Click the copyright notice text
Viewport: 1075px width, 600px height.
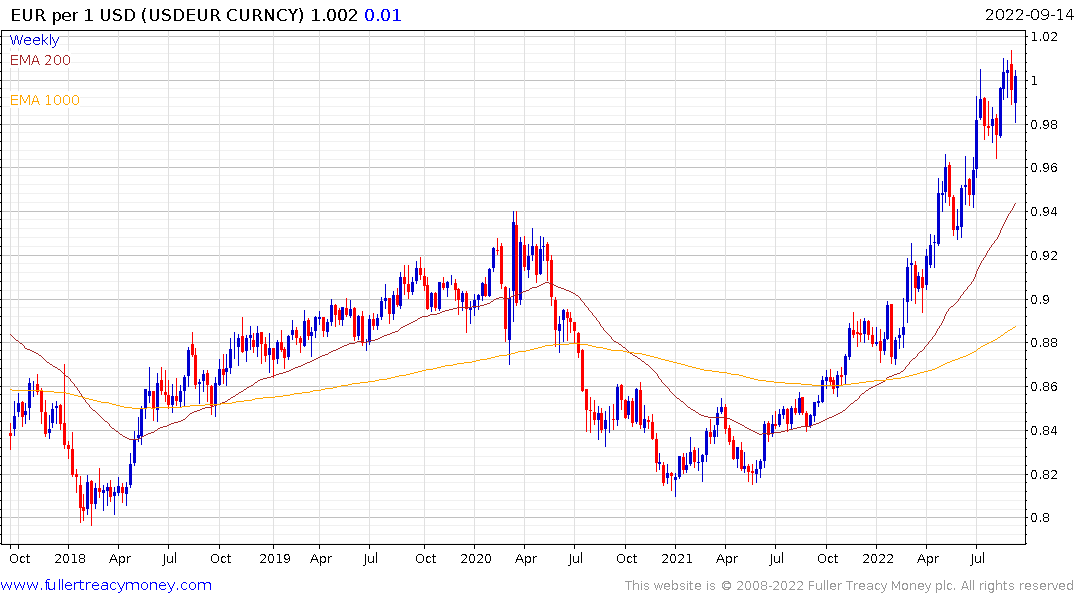[x=849, y=586]
